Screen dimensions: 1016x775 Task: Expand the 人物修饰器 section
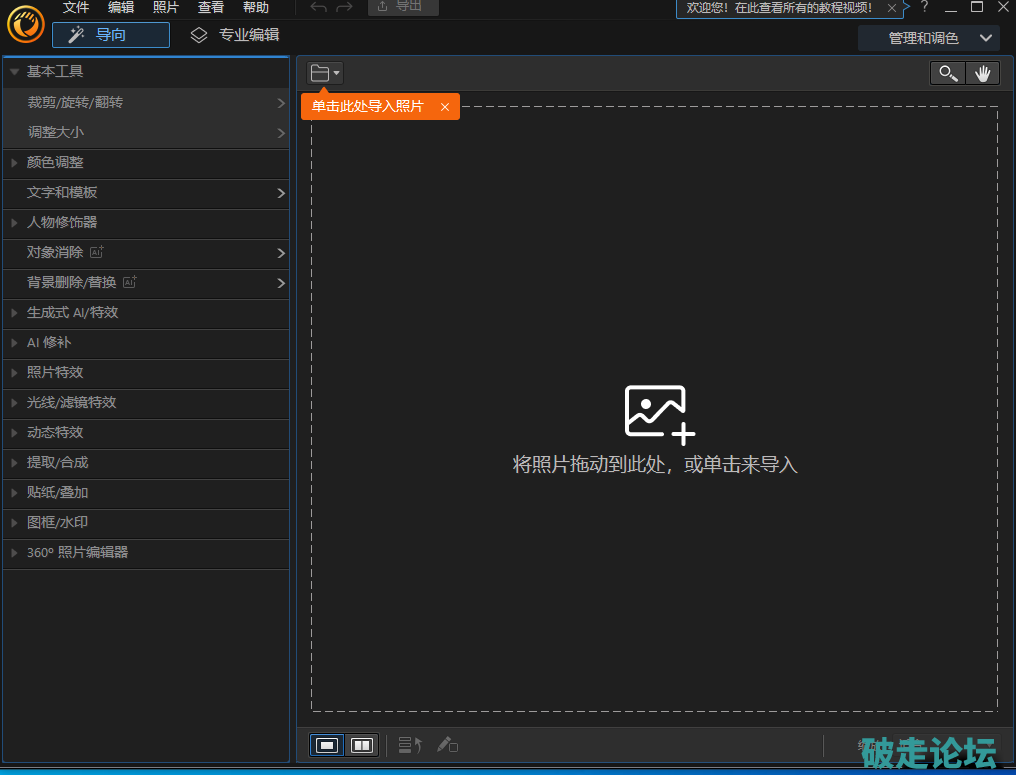coord(15,222)
